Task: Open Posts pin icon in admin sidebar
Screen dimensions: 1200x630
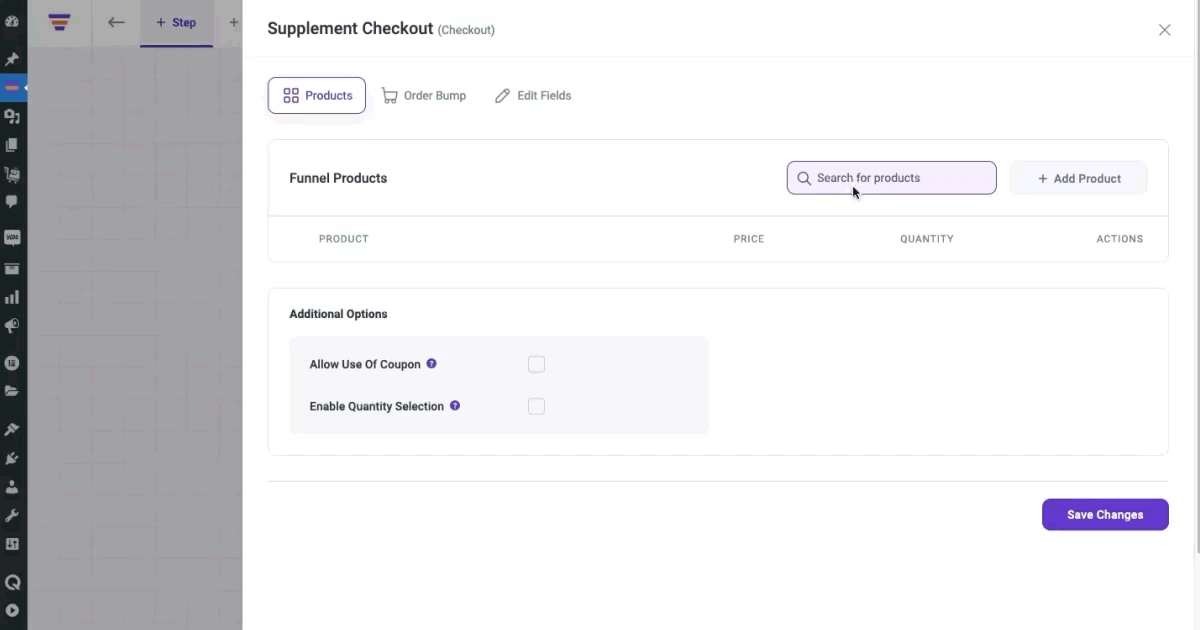Action: tap(12, 60)
